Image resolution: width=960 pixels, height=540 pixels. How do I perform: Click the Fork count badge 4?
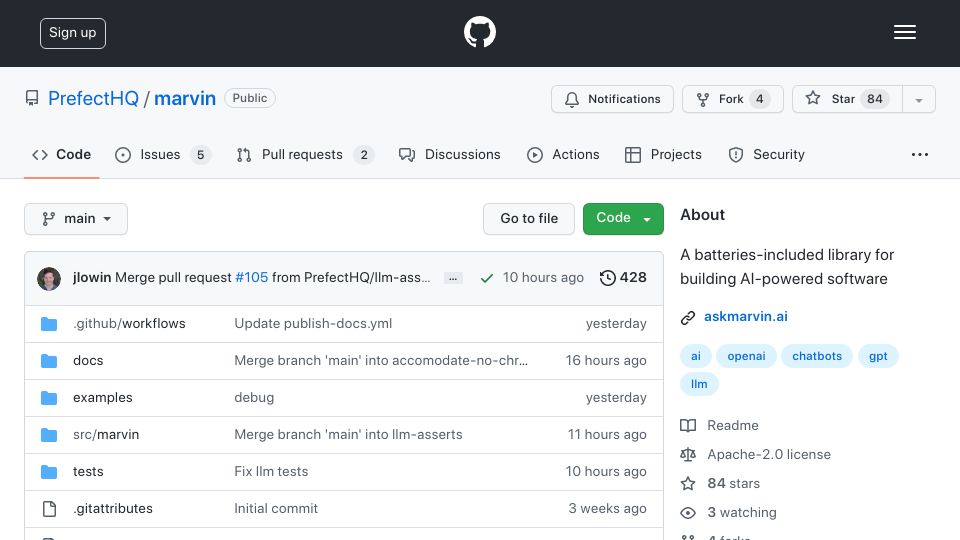pyautogui.click(x=759, y=99)
